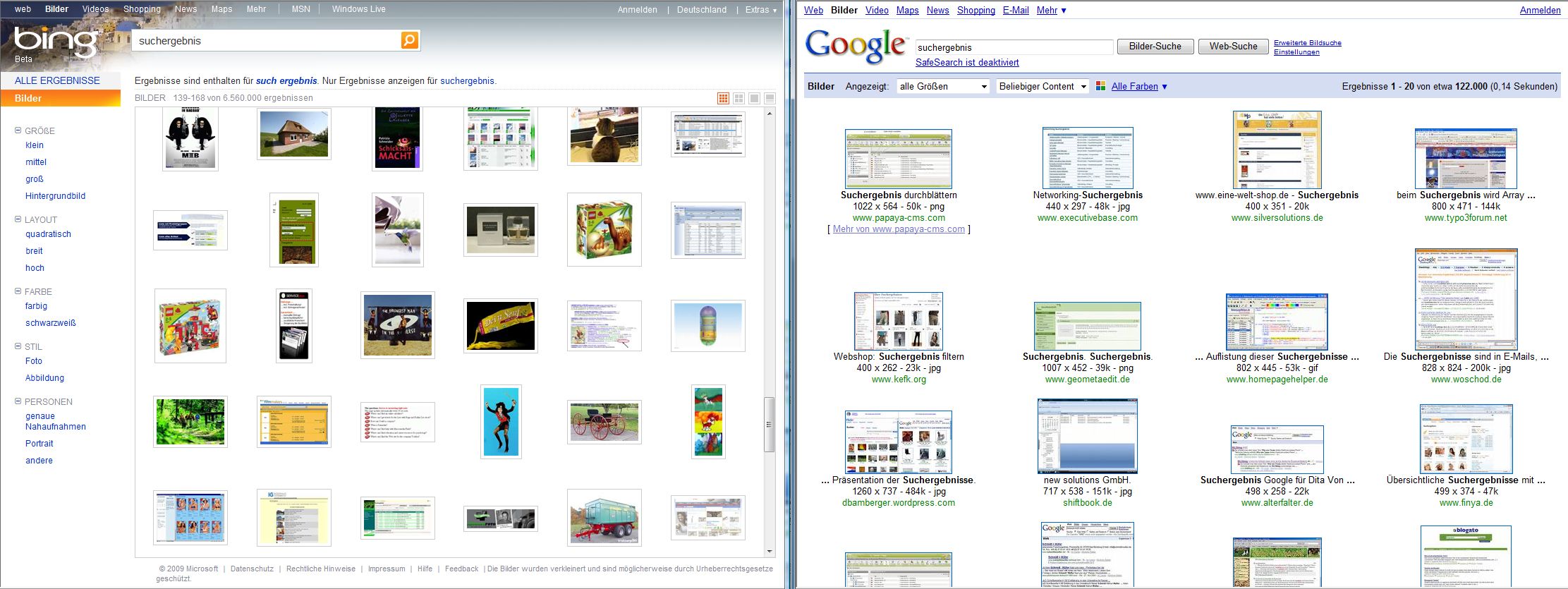This screenshot has width=1568, height=589.
Task: Filter Bing images by 'schwarzweiß'
Action: click(x=50, y=323)
